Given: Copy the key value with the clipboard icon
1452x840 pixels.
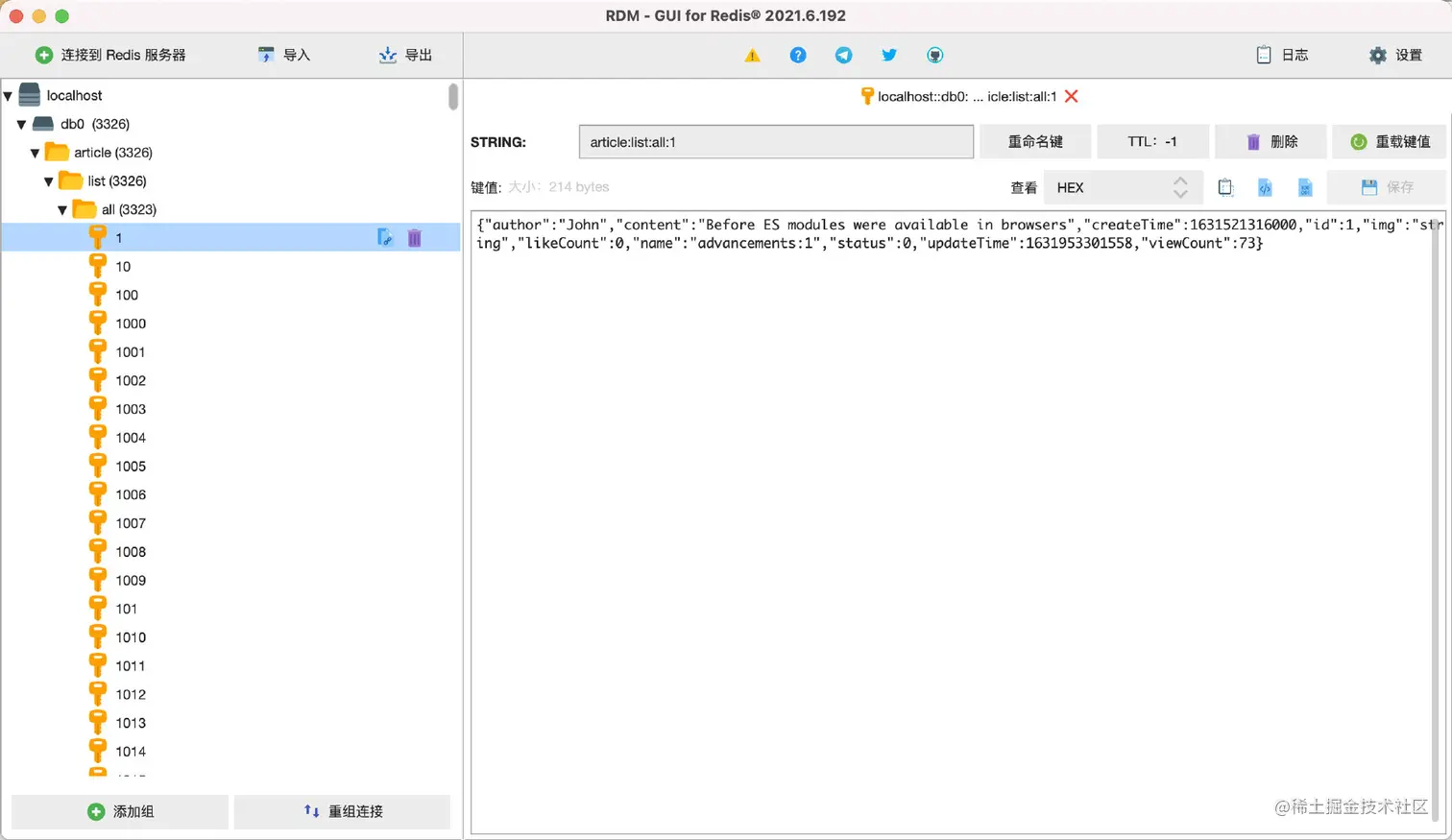Looking at the screenshot, I should tap(1225, 187).
